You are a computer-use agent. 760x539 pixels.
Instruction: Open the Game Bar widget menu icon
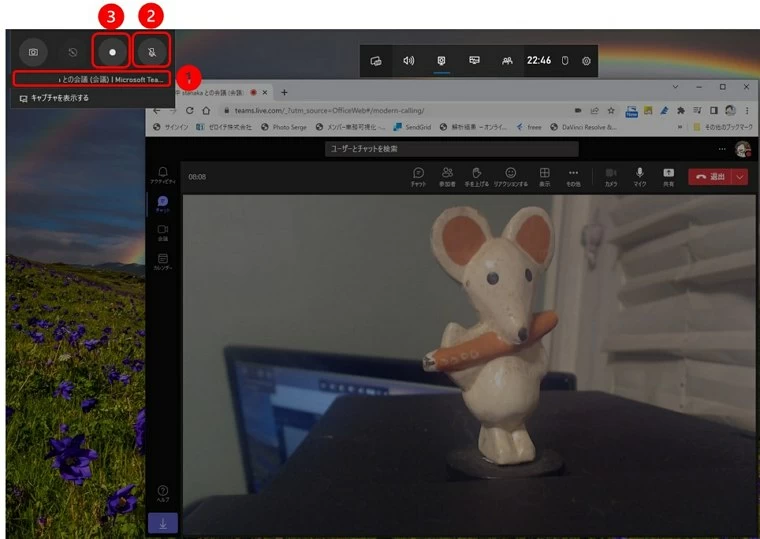click(376, 61)
